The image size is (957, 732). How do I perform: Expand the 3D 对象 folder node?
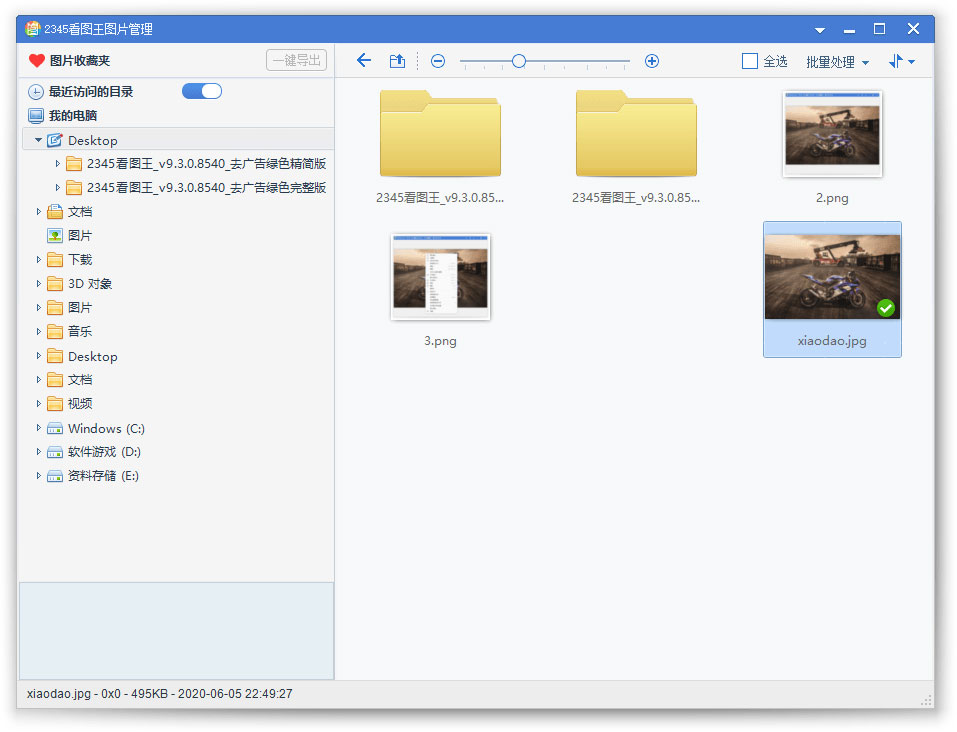[x=38, y=283]
